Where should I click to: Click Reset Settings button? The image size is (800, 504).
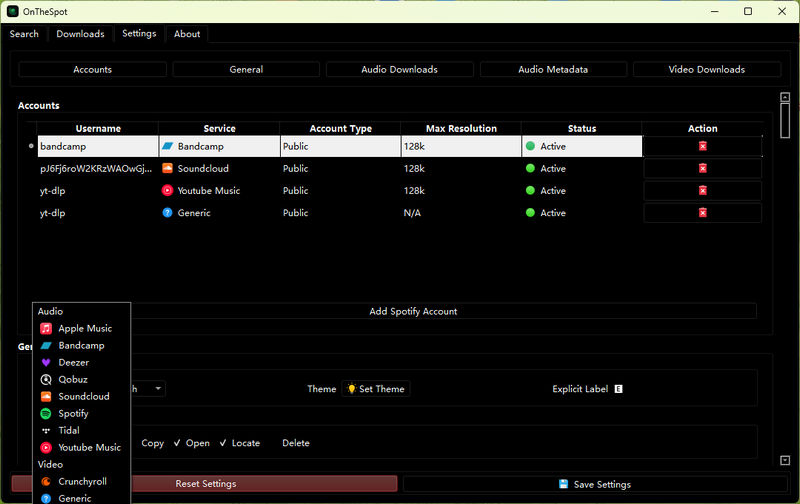205,484
